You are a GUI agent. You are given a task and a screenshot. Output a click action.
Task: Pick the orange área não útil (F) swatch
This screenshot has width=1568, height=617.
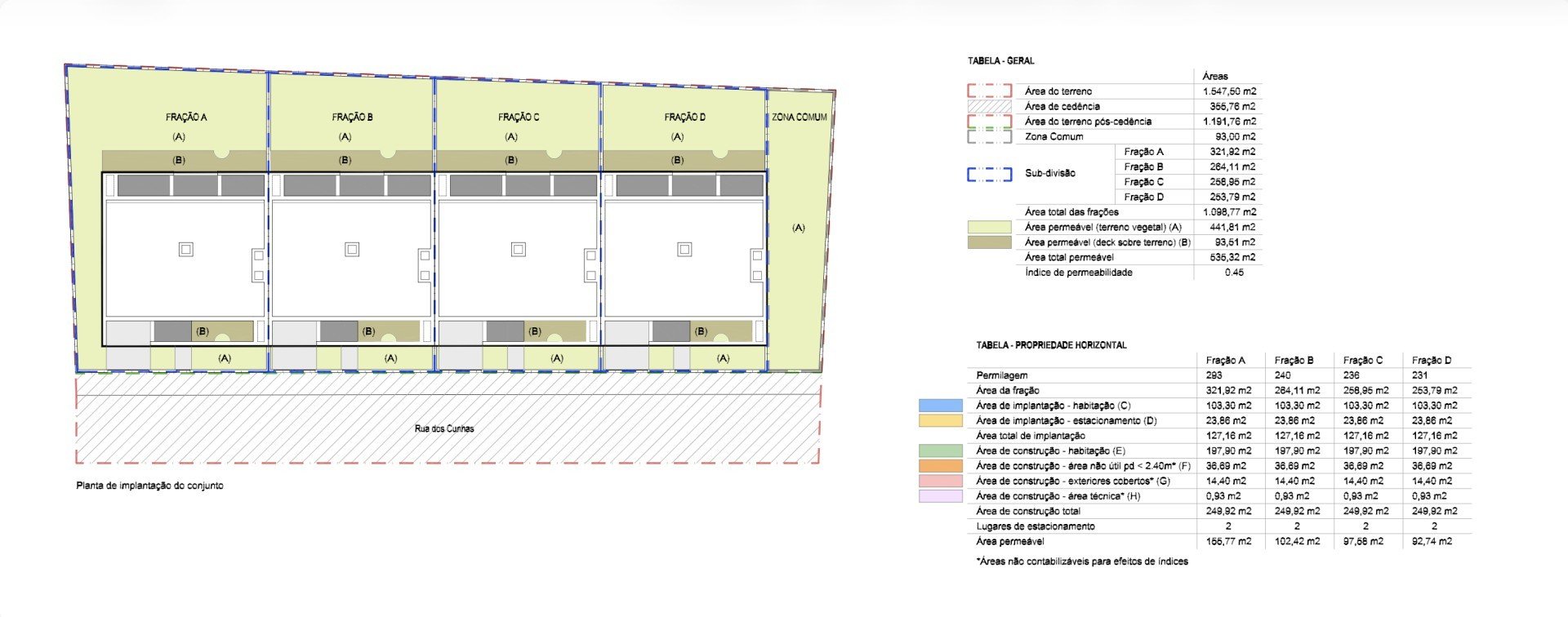(940, 466)
